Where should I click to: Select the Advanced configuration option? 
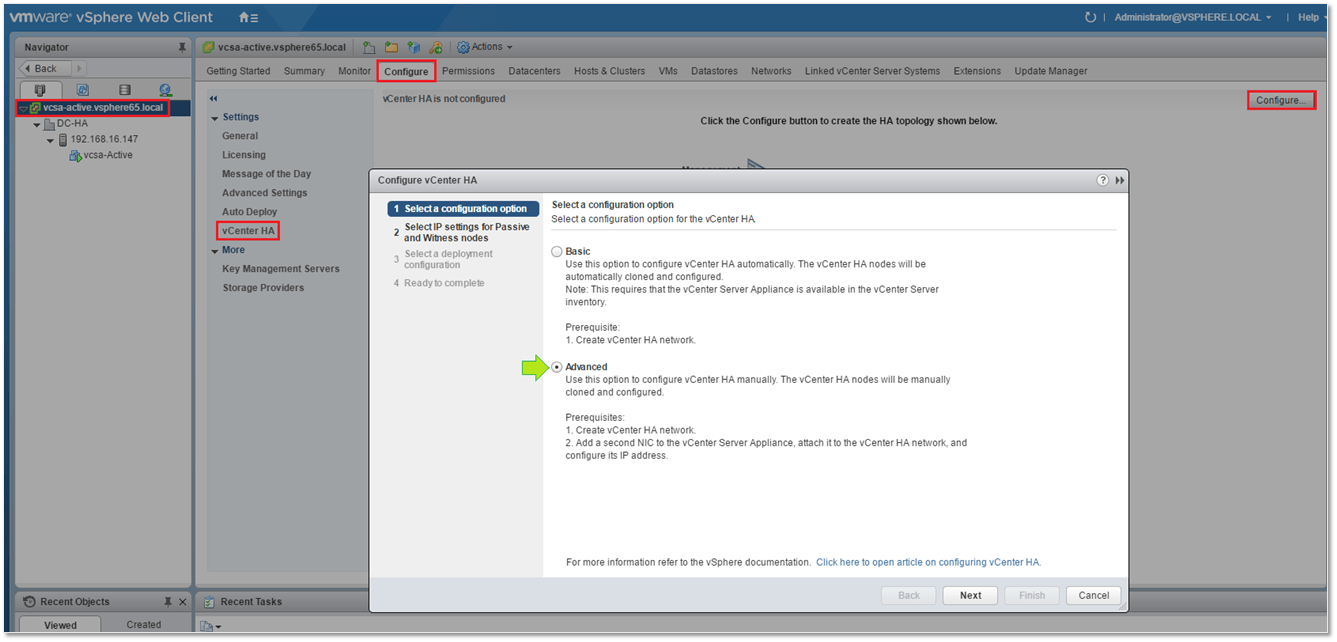tap(557, 367)
